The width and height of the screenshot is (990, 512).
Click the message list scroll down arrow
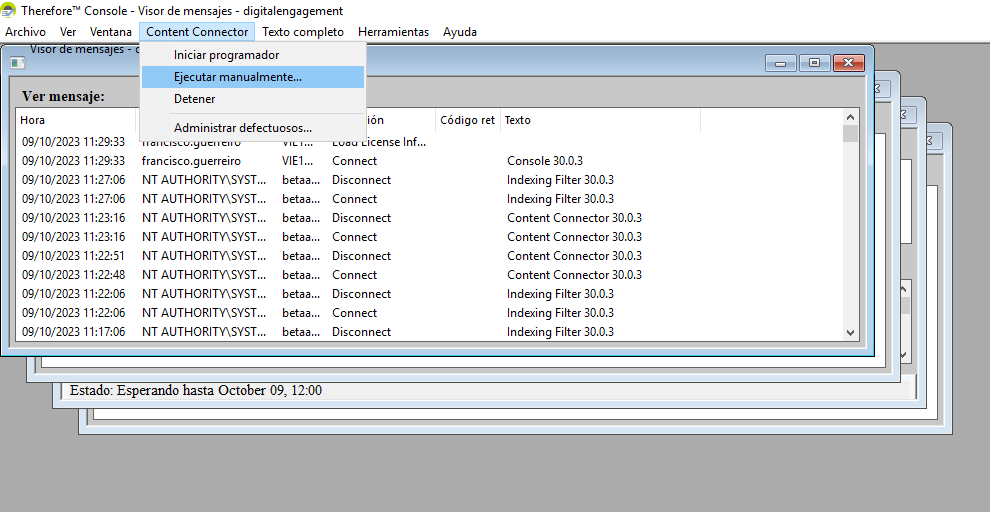(850, 332)
